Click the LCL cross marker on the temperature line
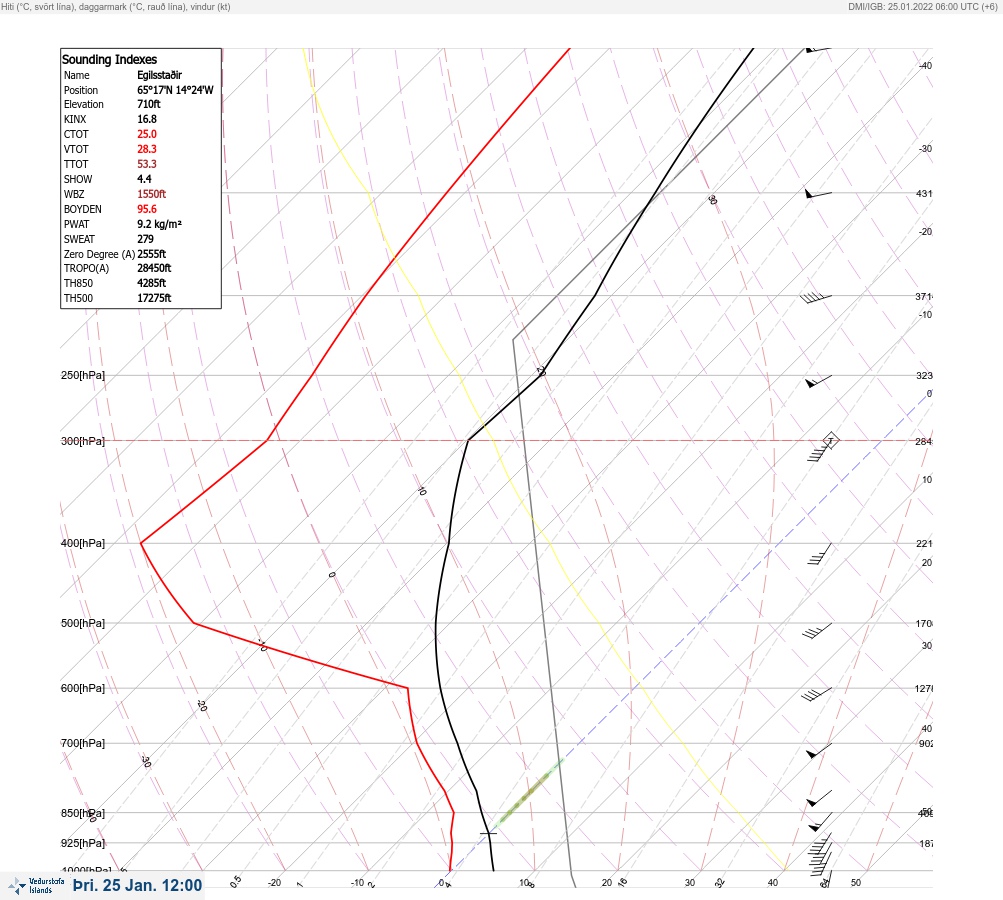The image size is (1003, 900). click(488, 833)
